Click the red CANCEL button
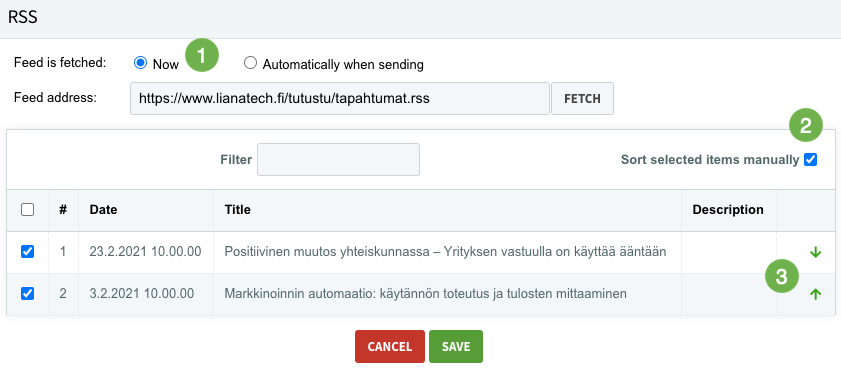The width and height of the screenshot is (841, 373). tap(390, 347)
